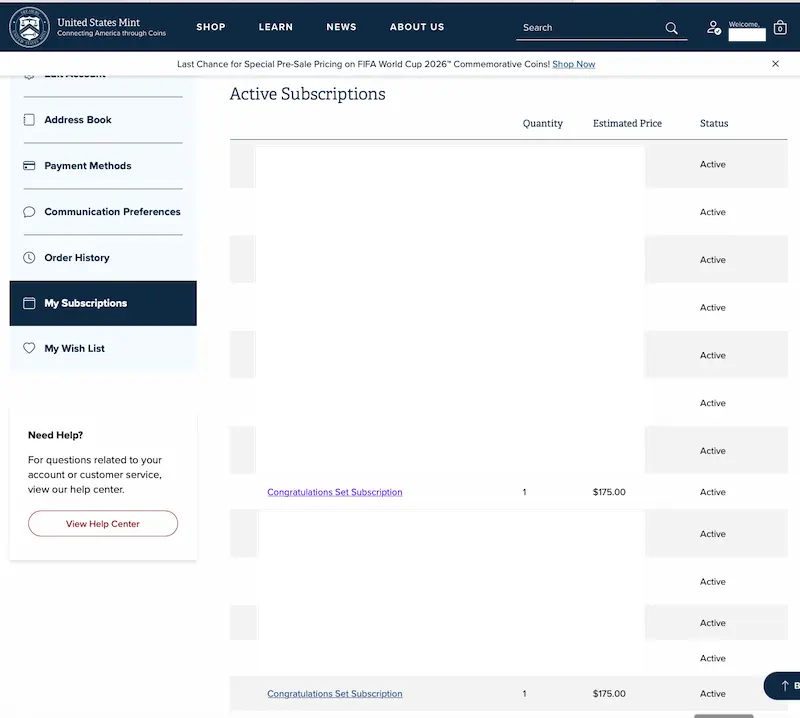Click the Quantity column header
Screen dimensions: 800x718
[x=542, y=123]
